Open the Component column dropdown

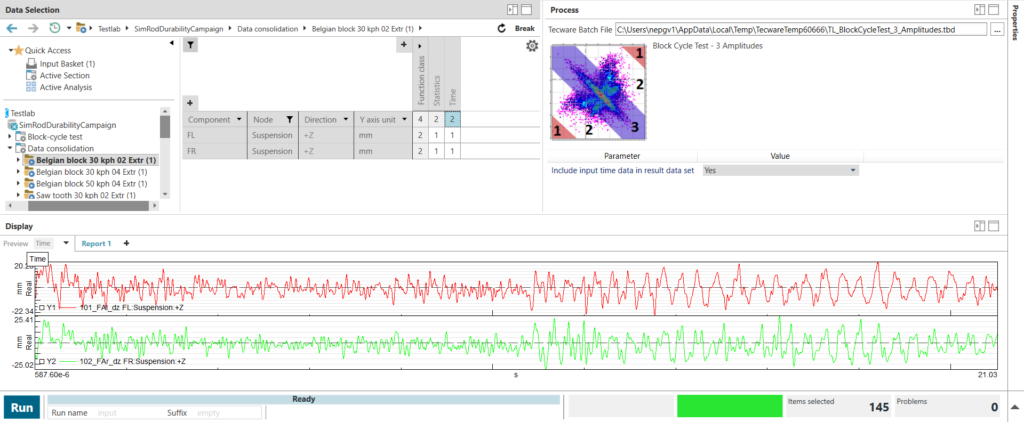click(239, 120)
